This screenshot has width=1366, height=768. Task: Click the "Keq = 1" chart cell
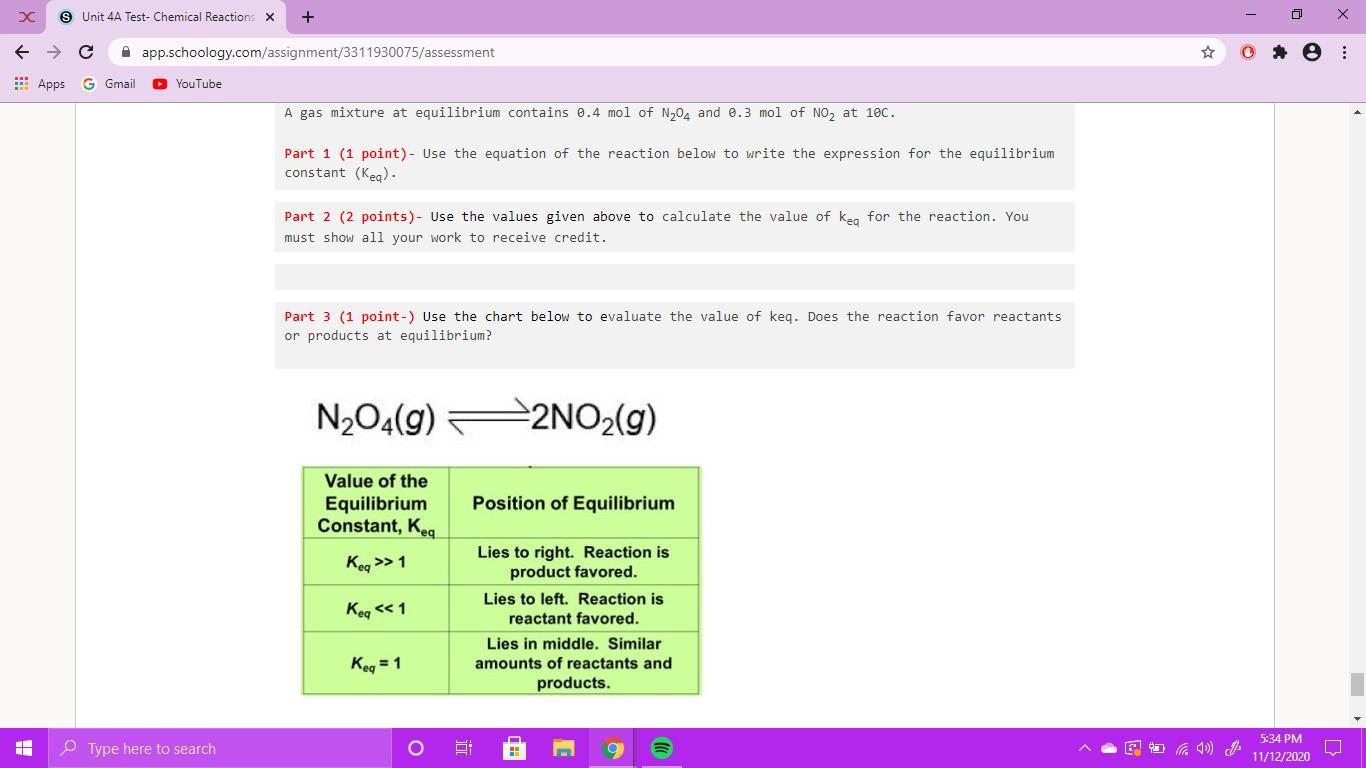coord(376,663)
